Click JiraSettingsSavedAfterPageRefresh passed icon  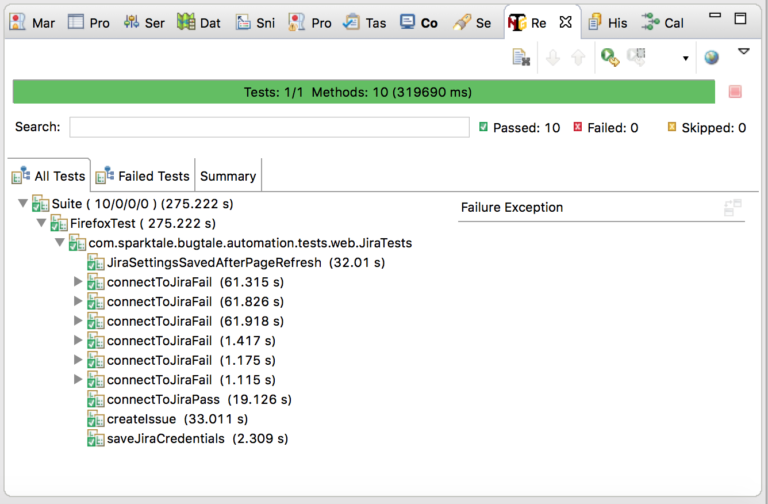[96, 263]
